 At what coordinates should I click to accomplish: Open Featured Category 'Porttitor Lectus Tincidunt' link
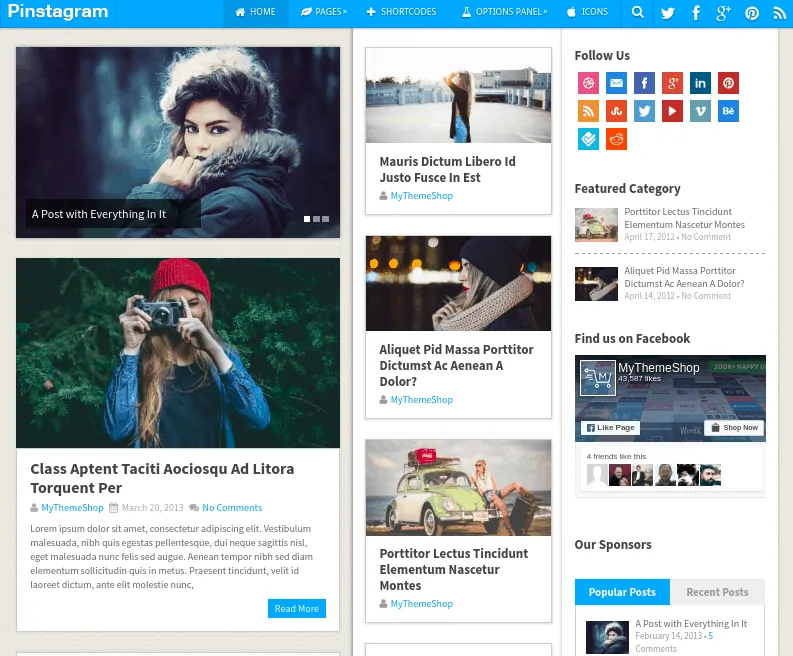[684, 218]
